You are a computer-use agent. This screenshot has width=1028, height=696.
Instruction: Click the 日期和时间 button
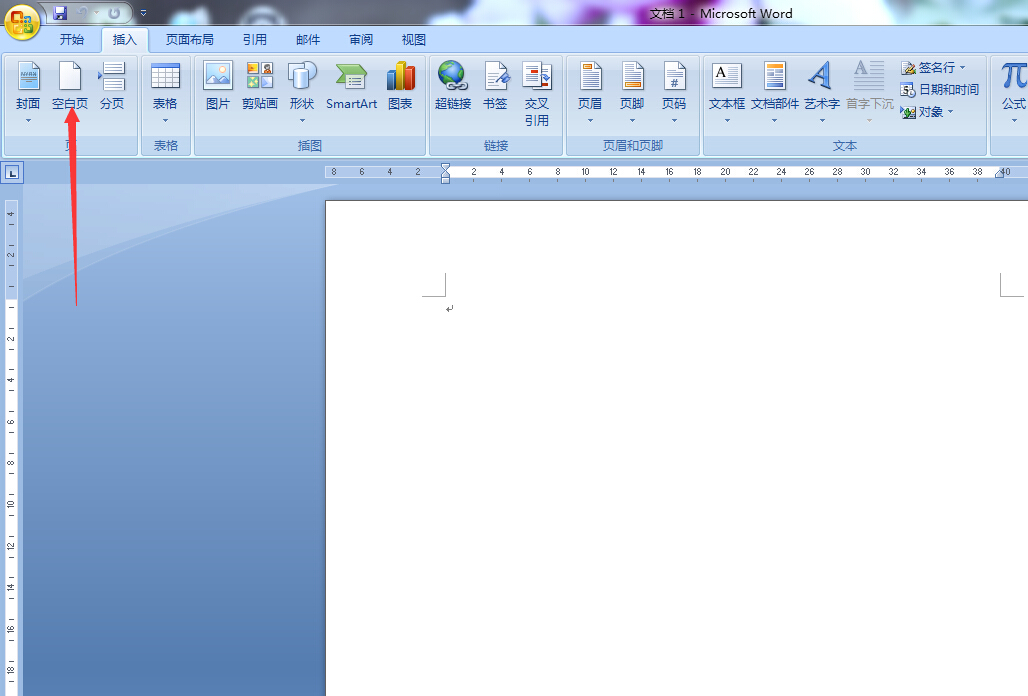point(940,90)
